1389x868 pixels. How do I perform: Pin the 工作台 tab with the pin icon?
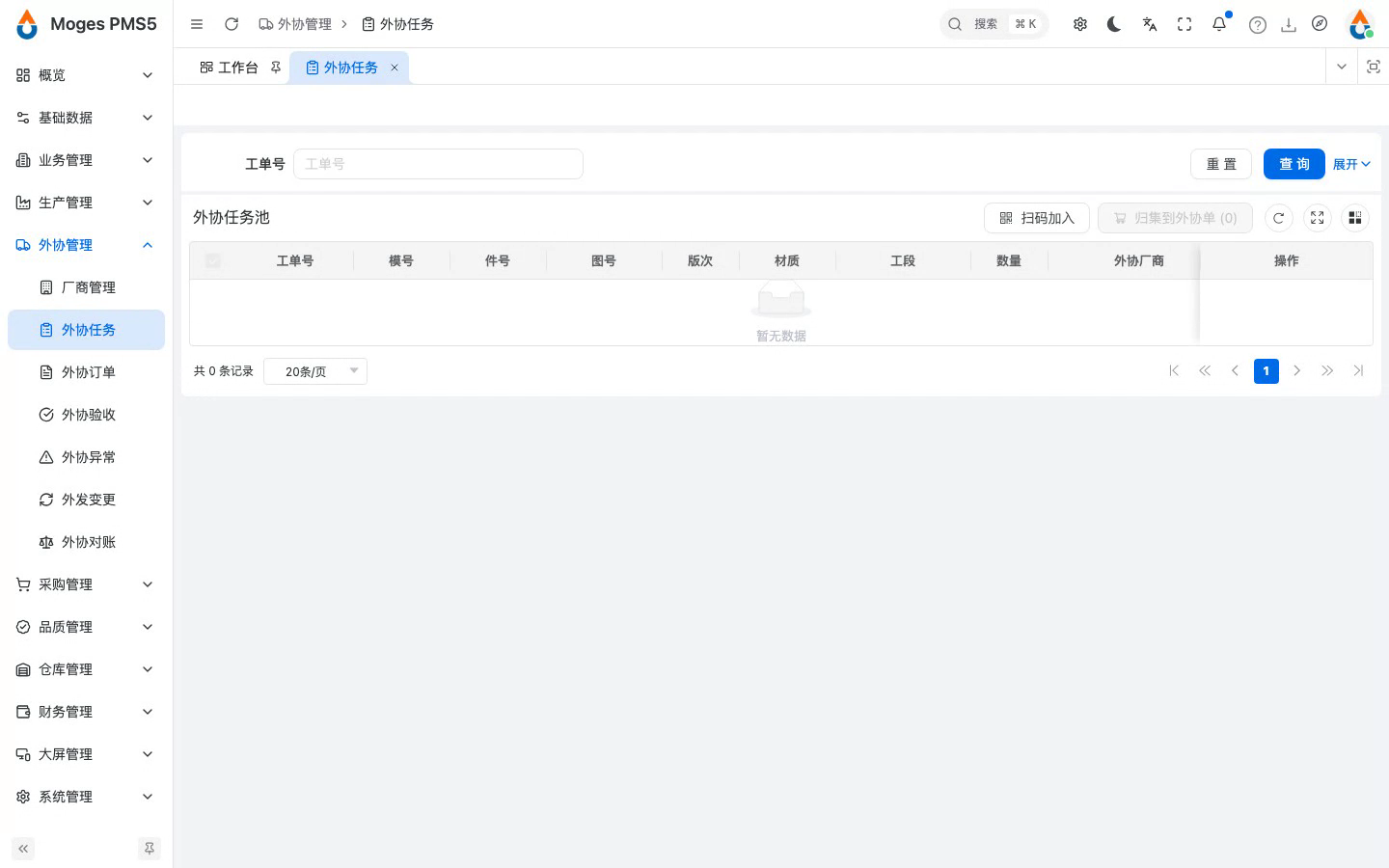point(276,68)
